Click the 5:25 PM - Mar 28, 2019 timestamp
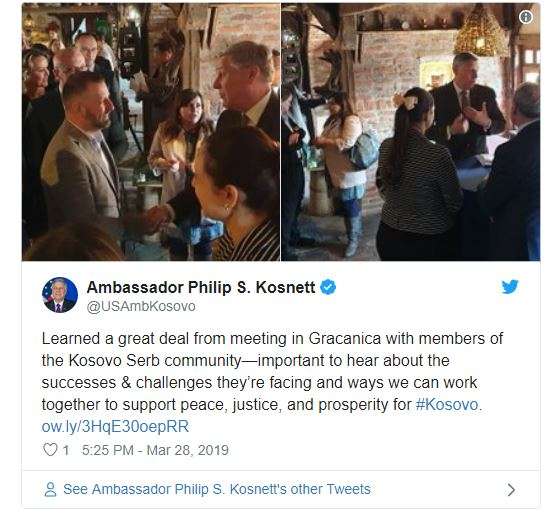Image resolution: width=555 pixels, height=513 pixels. 155,450
